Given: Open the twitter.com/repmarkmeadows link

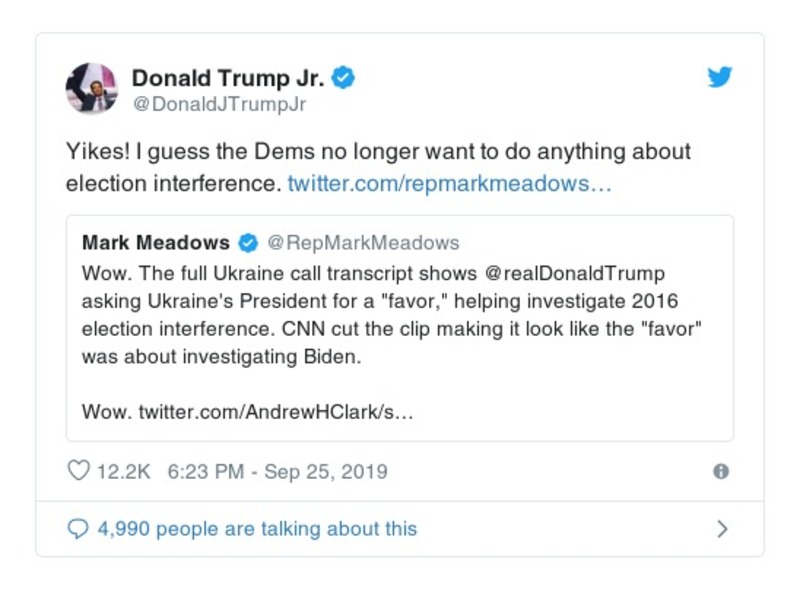Looking at the screenshot, I should 449,184.
